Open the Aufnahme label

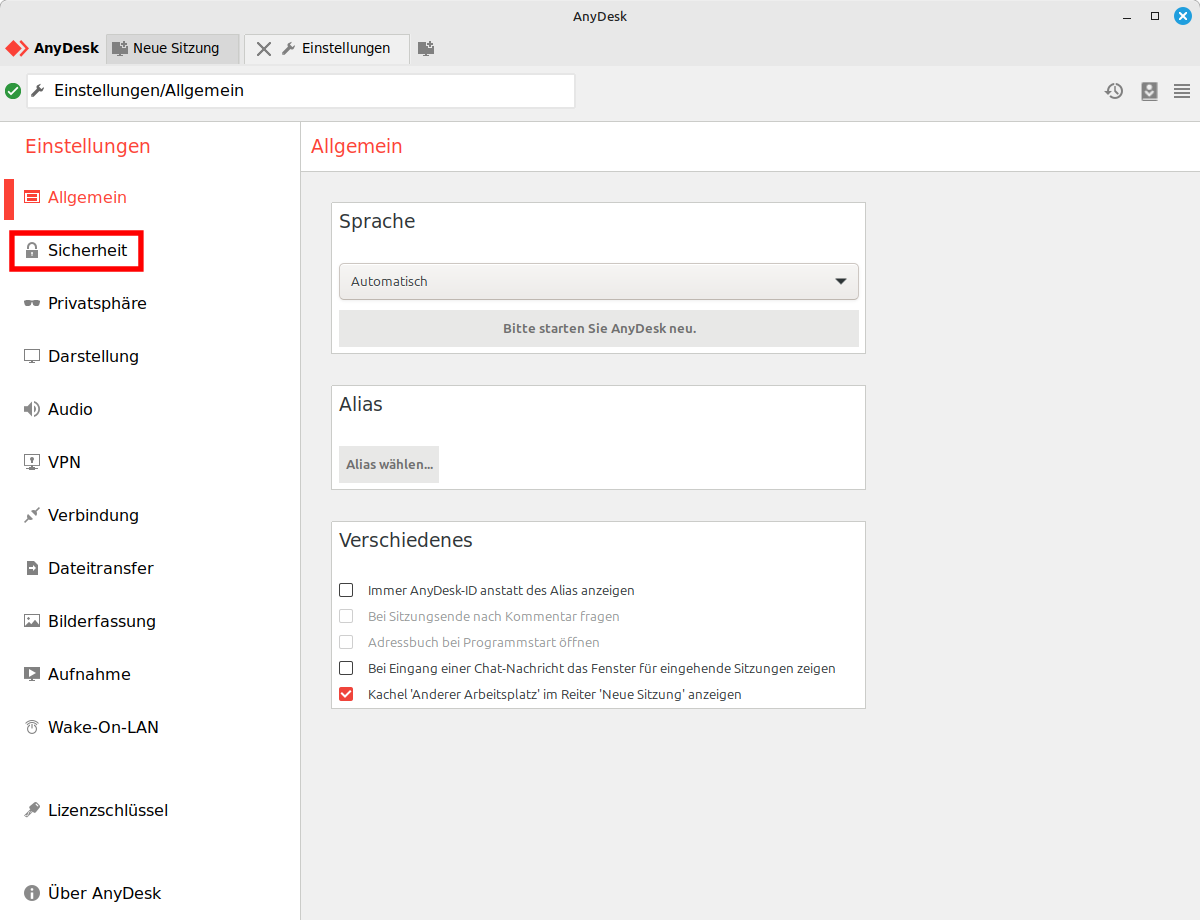coord(89,674)
